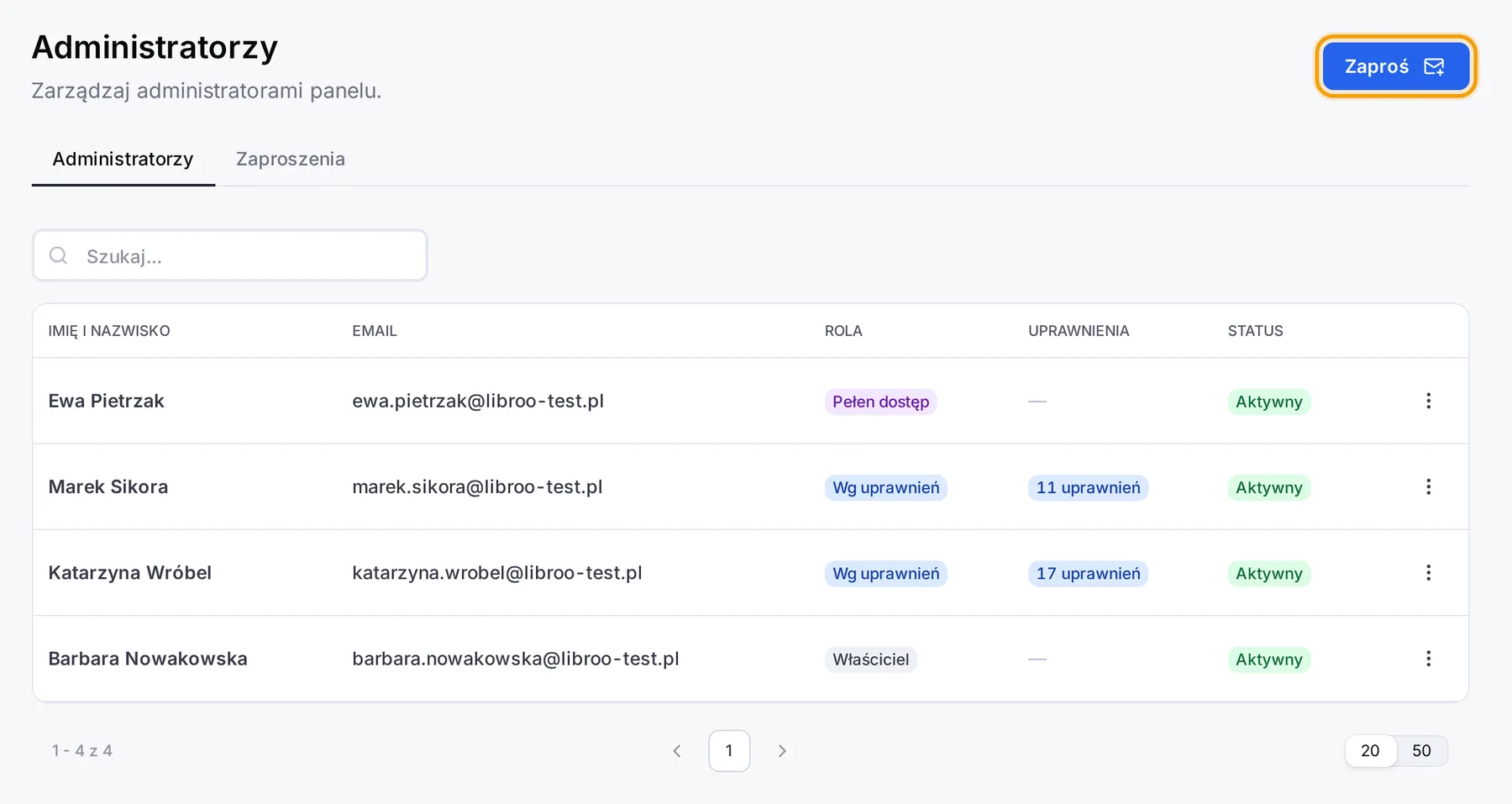Switch to the Zaproszenia tab
This screenshot has width=1512, height=804.
291,159
